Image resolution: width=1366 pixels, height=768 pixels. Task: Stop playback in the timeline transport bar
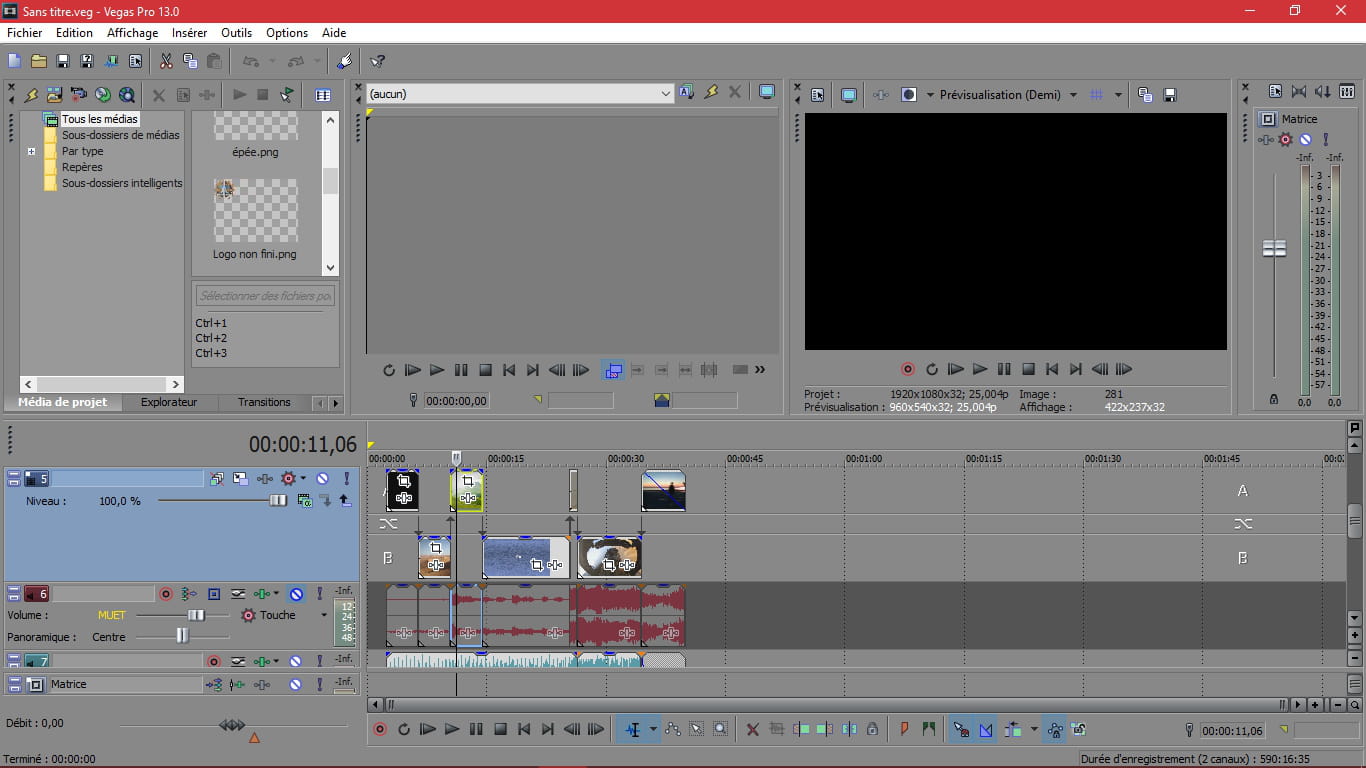point(500,730)
